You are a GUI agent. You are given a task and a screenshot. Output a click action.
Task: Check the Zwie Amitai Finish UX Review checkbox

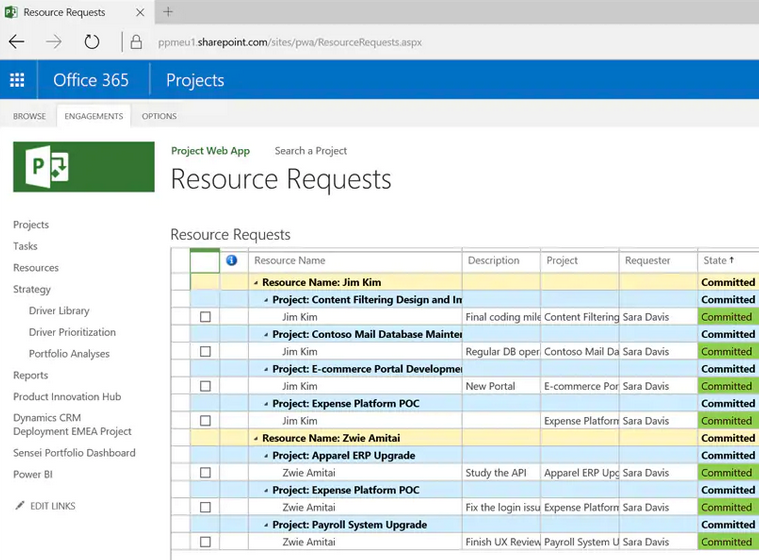tap(205, 542)
